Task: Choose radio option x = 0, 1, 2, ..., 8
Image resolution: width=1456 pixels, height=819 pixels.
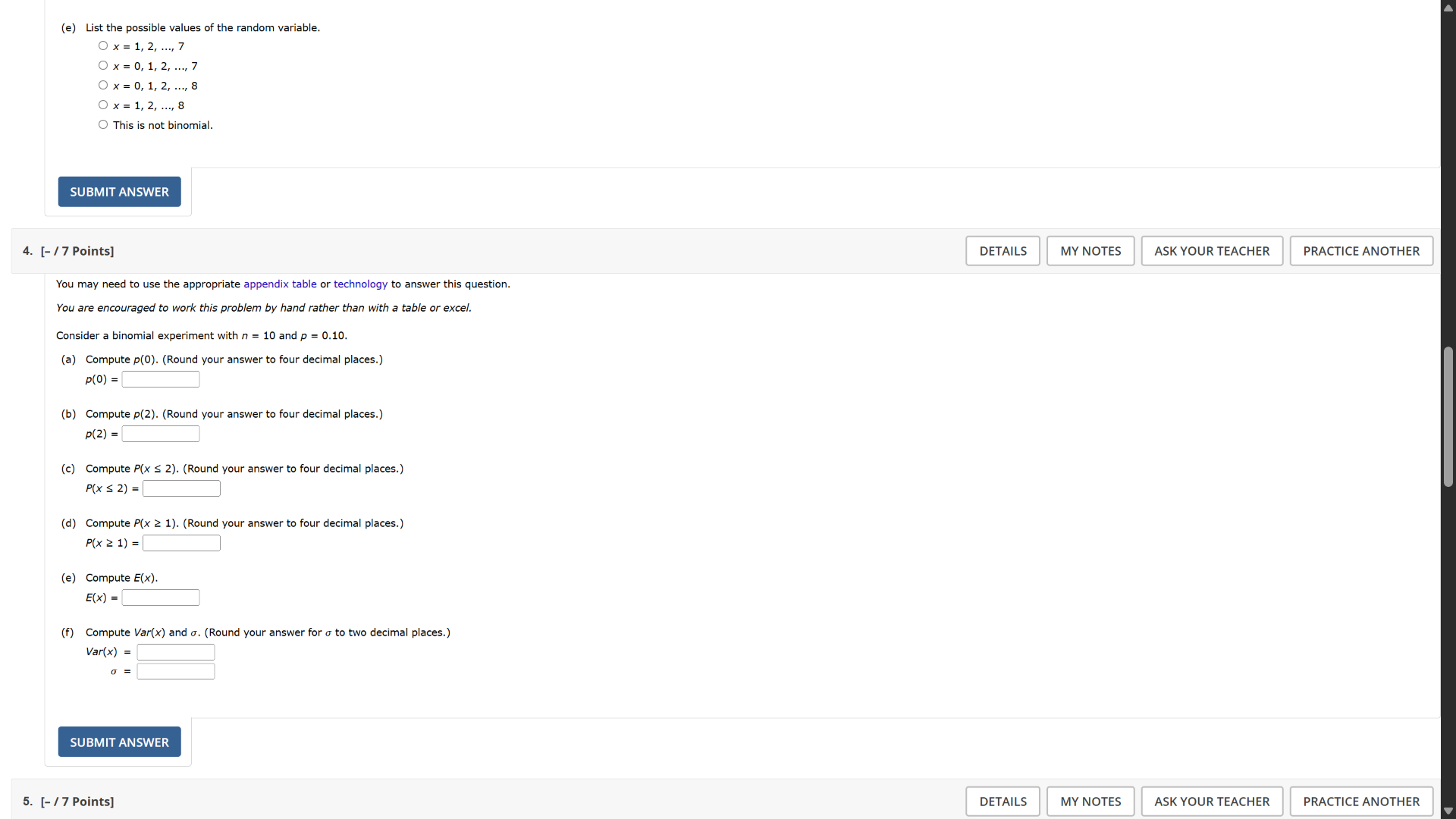Action: point(103,86)
